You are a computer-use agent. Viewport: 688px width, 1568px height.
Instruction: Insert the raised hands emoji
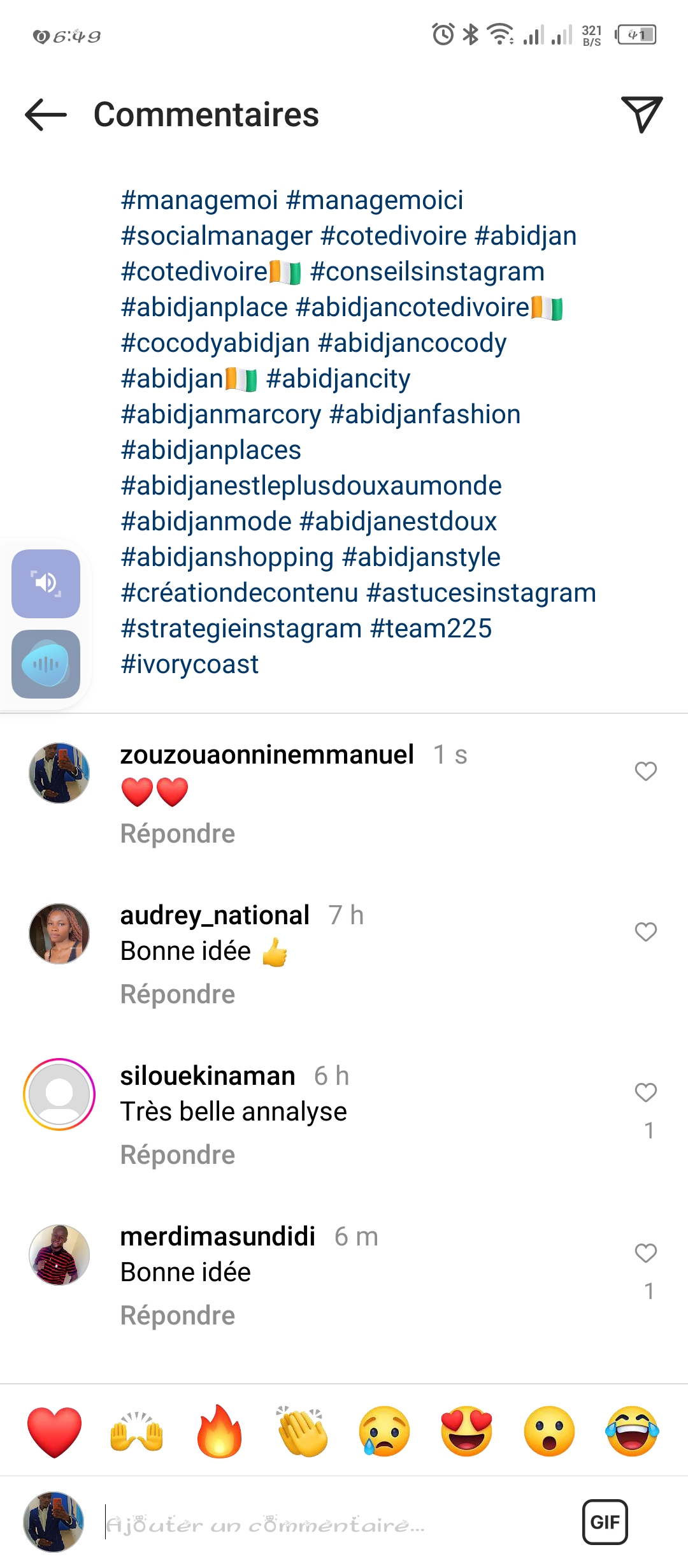(136, 1432)
